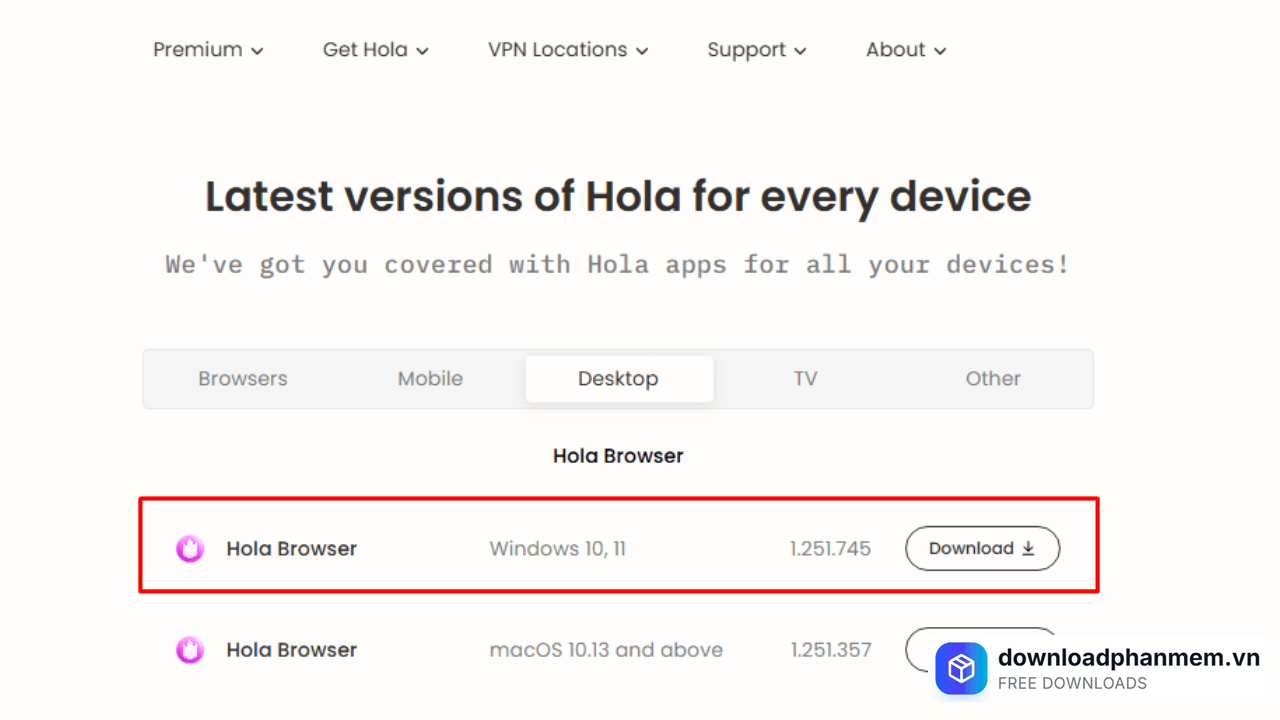Open the Other tab
This screenshot has width=1280, height=720.
click(x=992, y=379)
